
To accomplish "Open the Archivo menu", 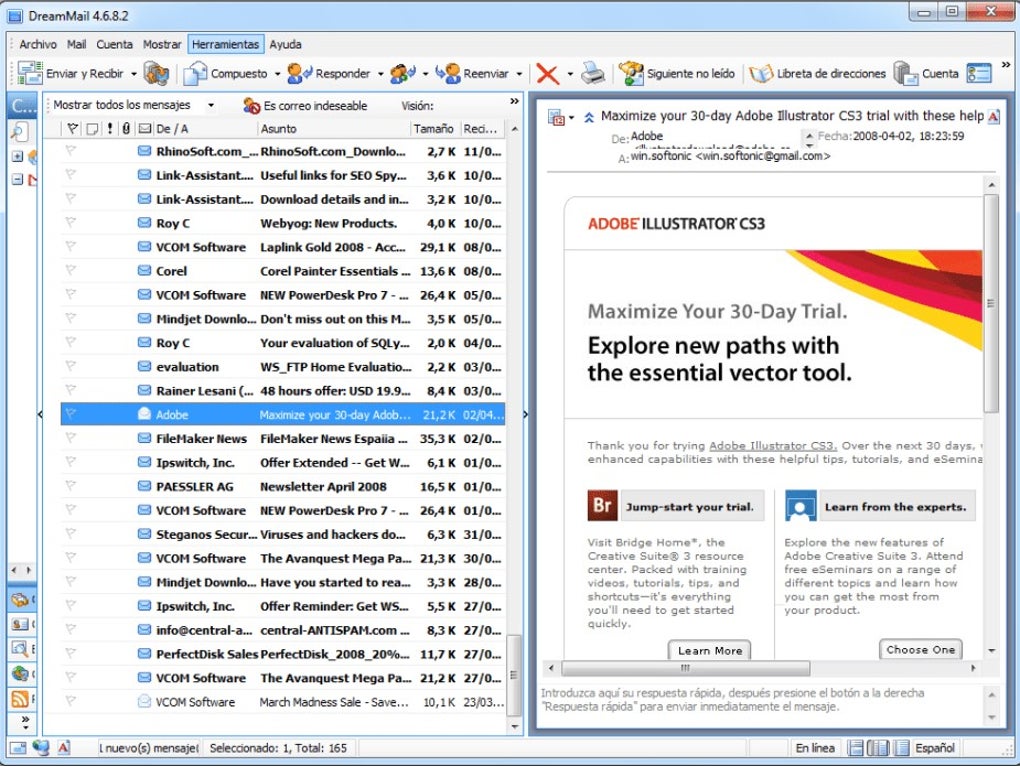I will click(x=38, y=44).
